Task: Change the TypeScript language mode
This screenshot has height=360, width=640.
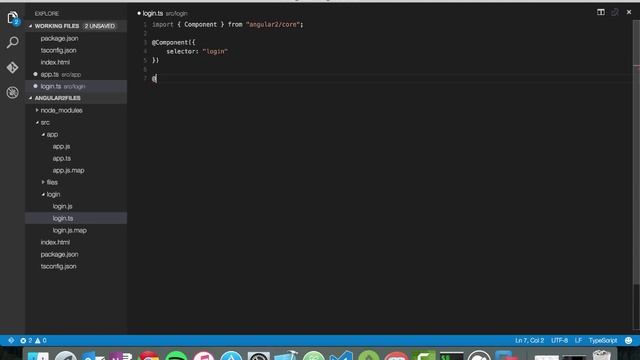Action: (603, 340)
